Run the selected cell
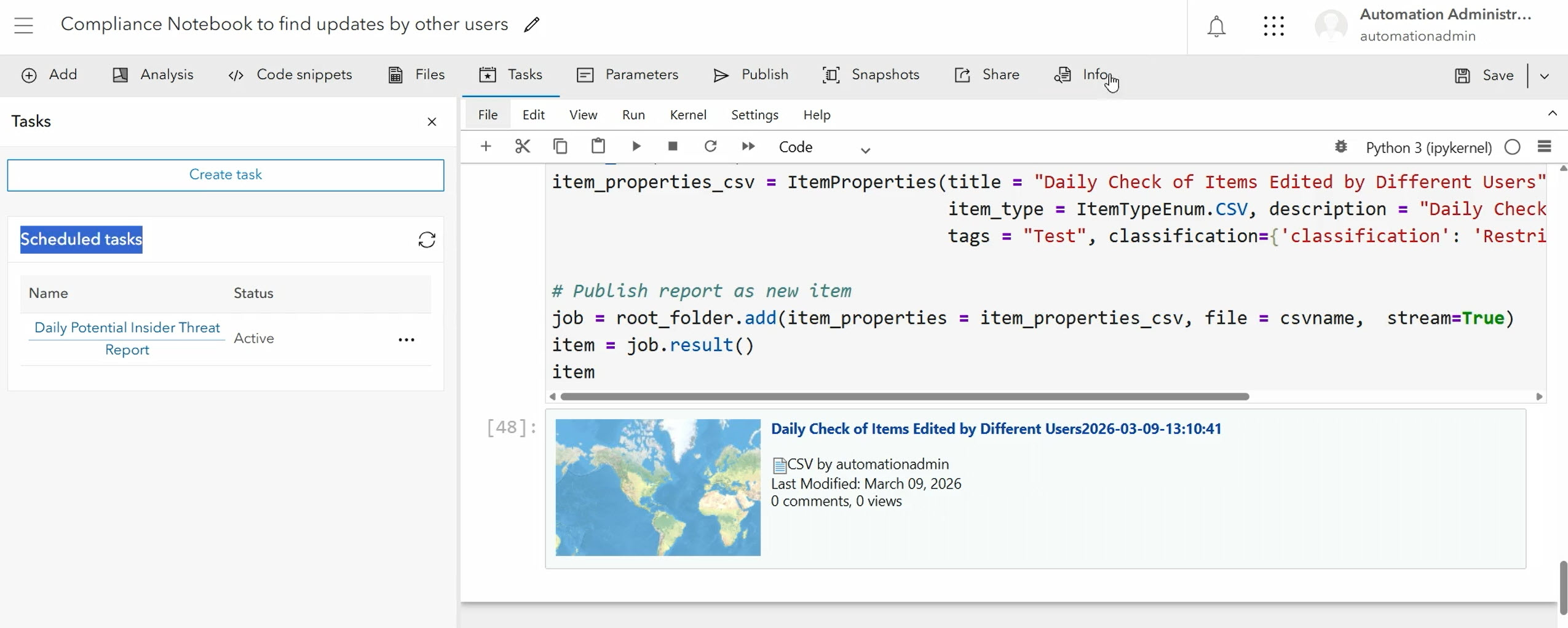1568x628 pixels. click(x=636, y=146)
